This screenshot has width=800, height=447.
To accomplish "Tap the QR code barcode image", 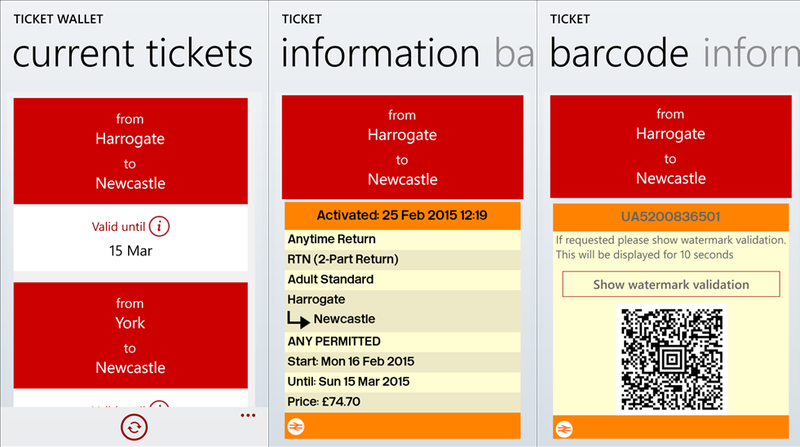I will 670,357.
